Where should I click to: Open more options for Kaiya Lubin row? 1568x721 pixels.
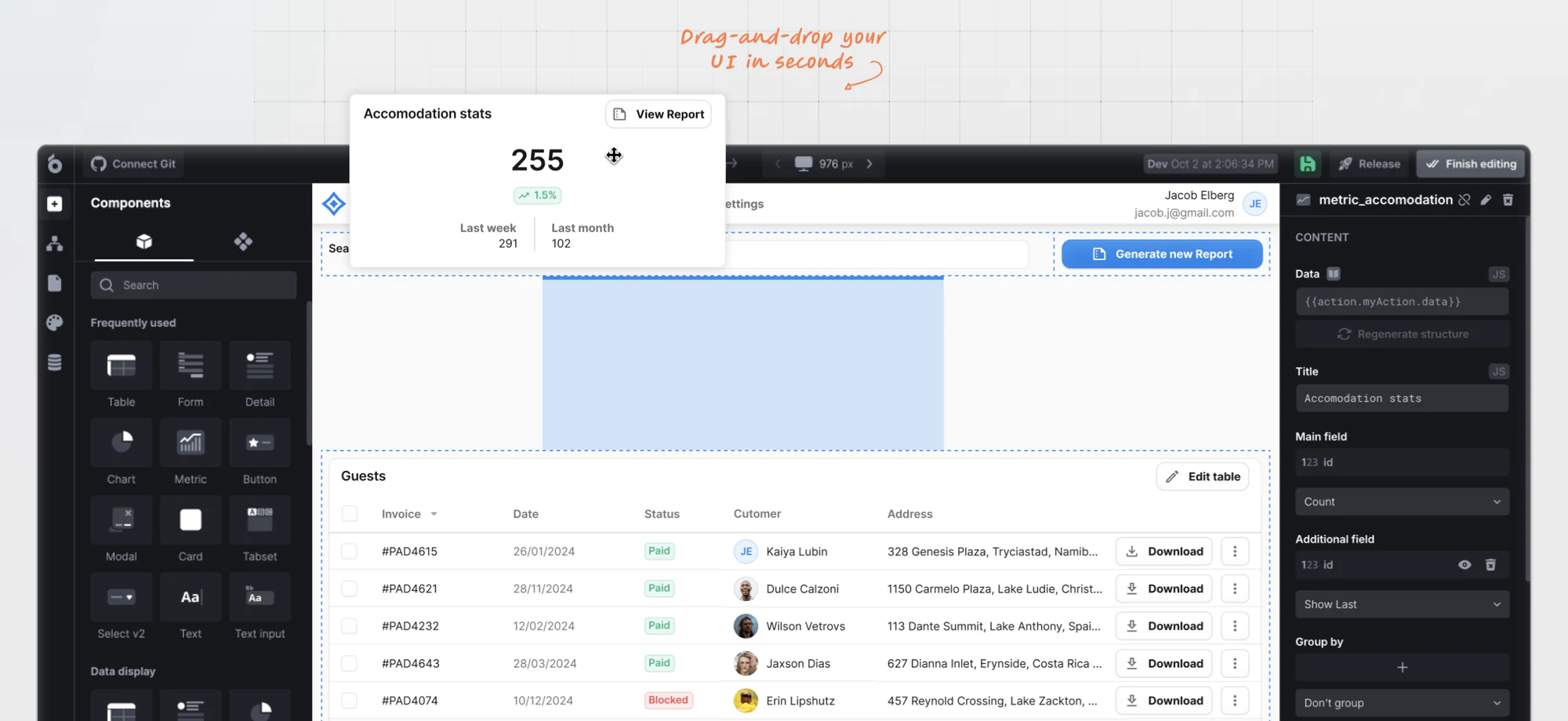pos(1235,552)
